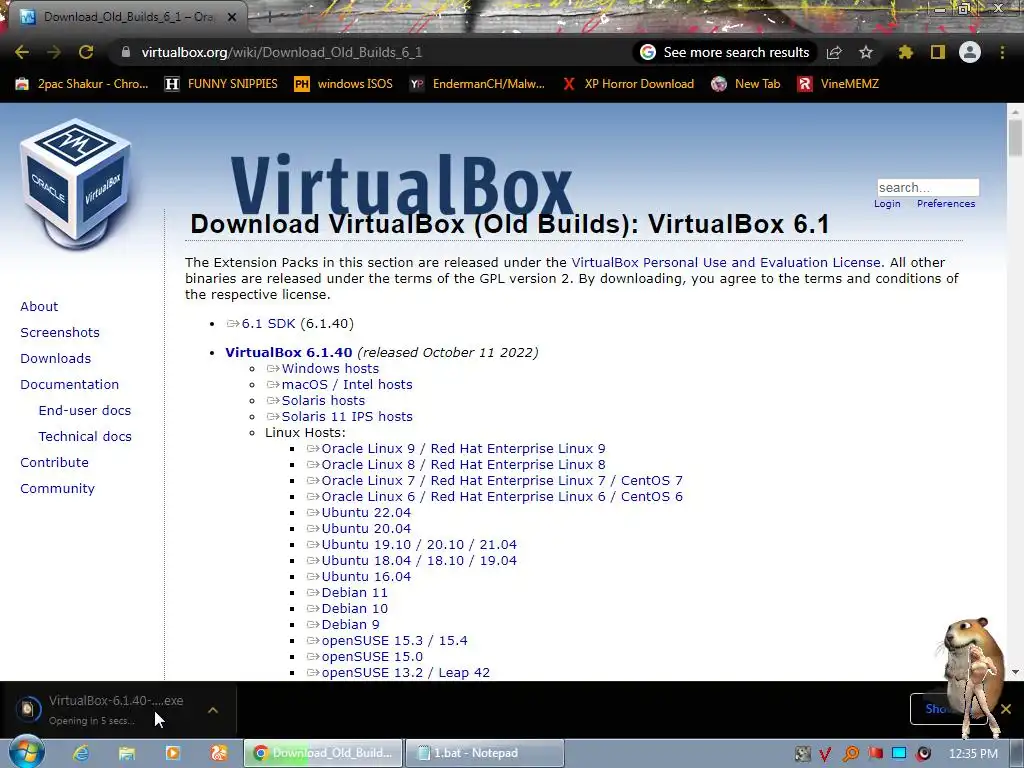Screen dimensions: 1024x768
Task: Open the Documentation sidebar link
Action: click(70, 385)
